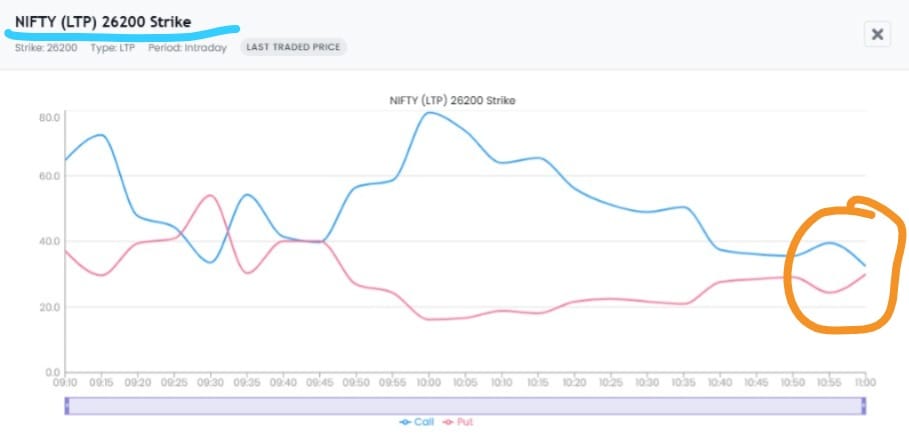Click the Call line end point at 11:00
The image size is (909, 446).
864,266
